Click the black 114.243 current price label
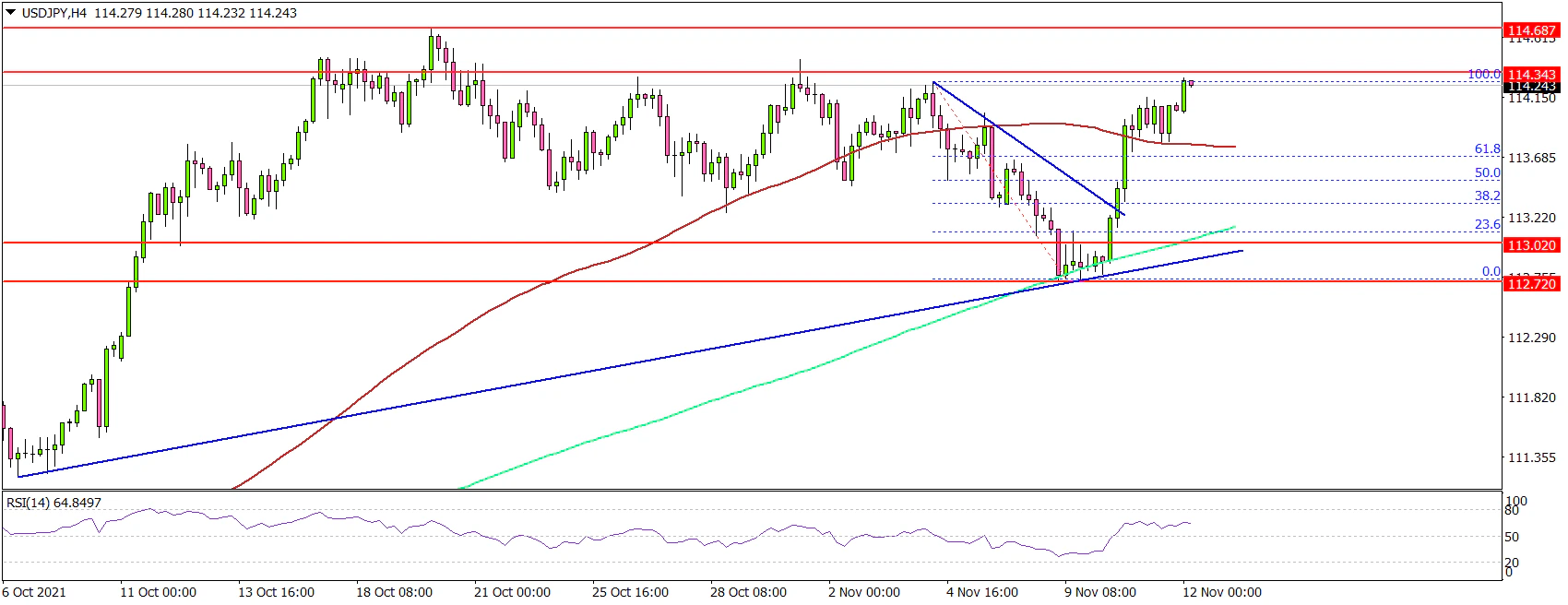 point(1531,86)
